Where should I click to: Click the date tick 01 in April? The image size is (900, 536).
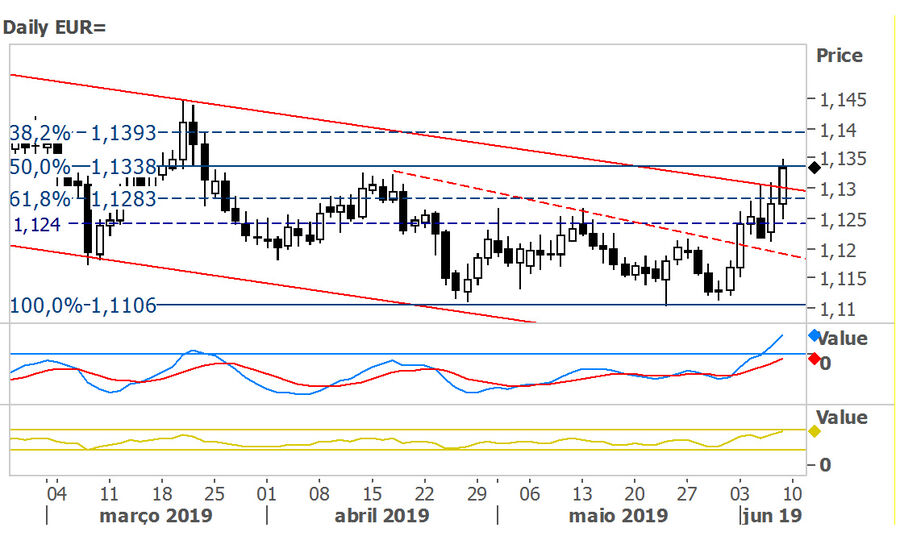(x=266, y=494)
